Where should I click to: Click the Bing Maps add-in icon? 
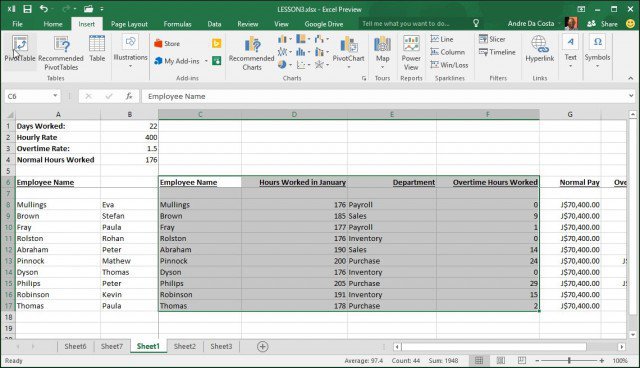pyautogui.click(x=217, y=43)
